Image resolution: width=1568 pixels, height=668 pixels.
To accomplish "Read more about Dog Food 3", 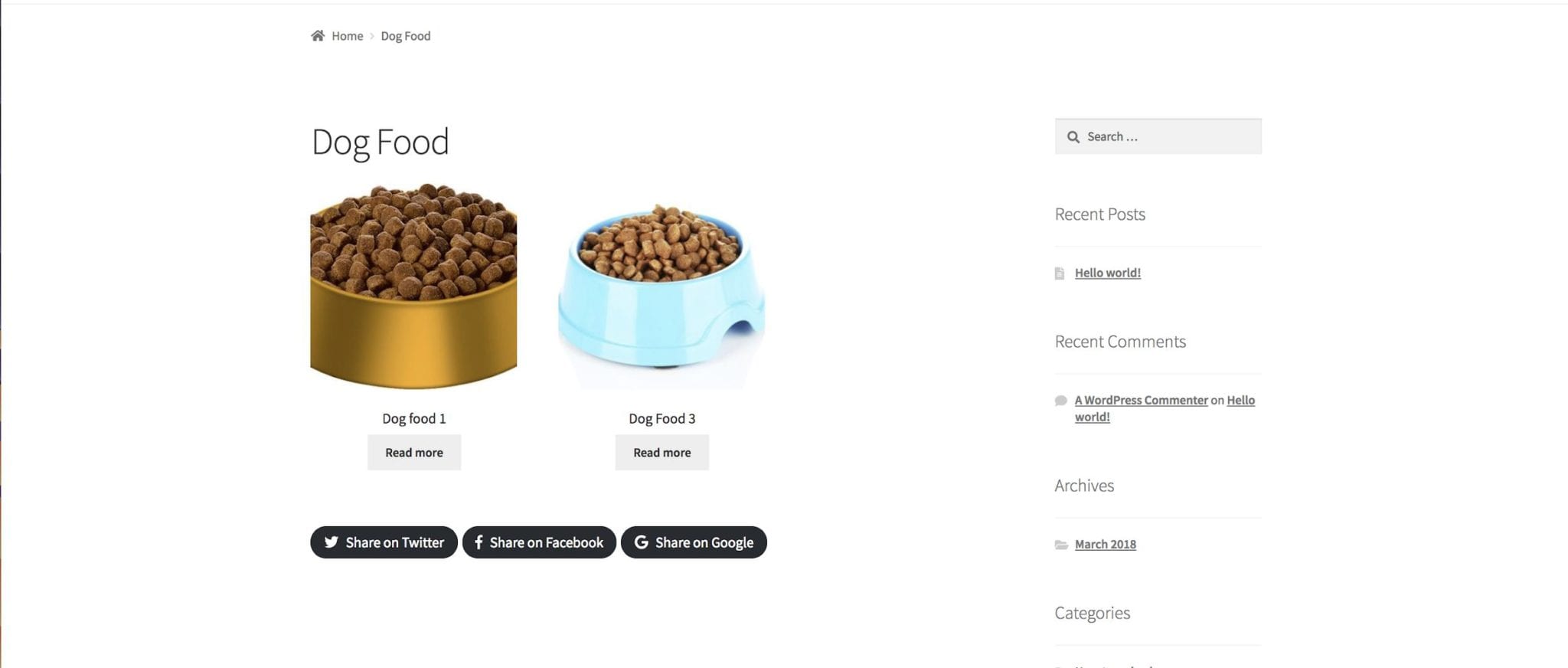I will tap(661, 452).
